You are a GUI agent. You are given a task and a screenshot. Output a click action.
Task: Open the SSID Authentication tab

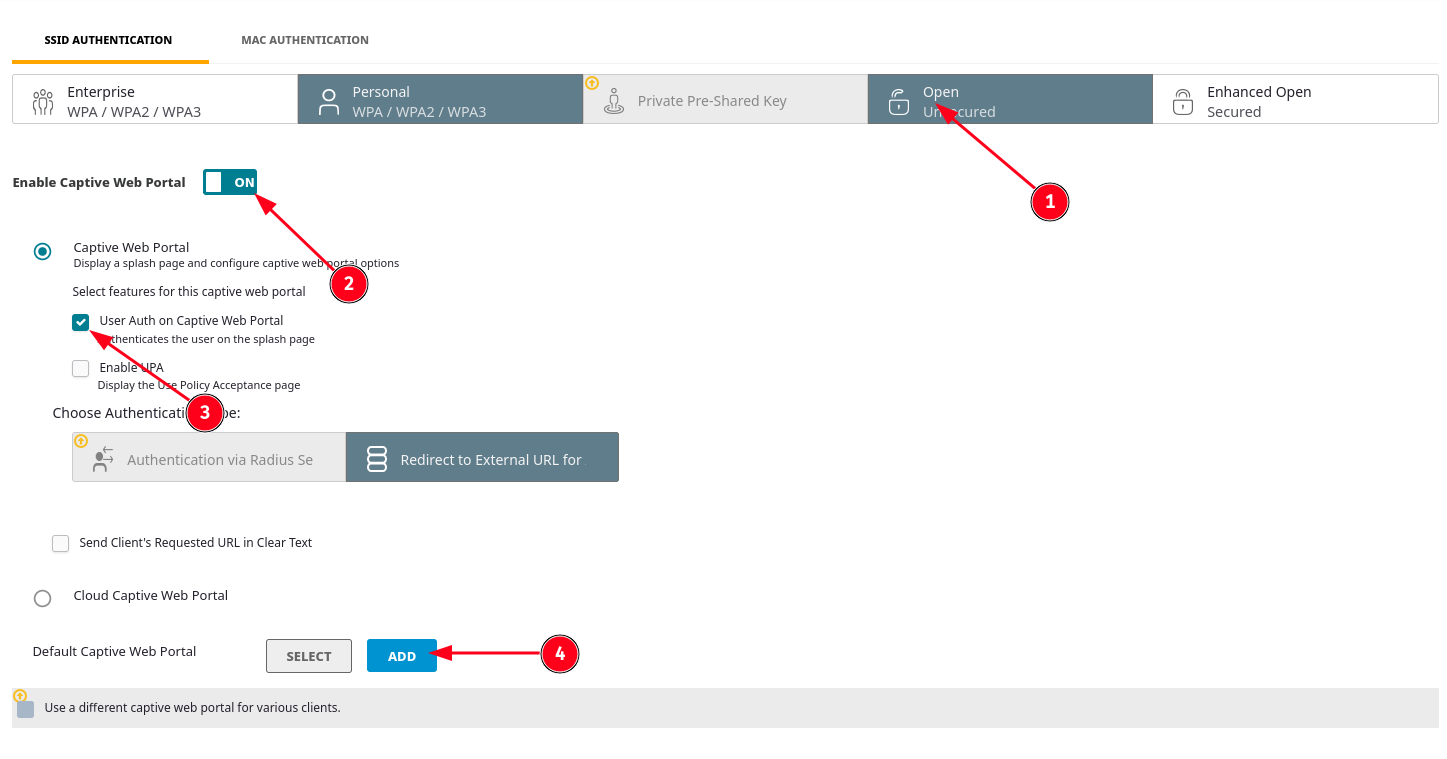point(108,40)
